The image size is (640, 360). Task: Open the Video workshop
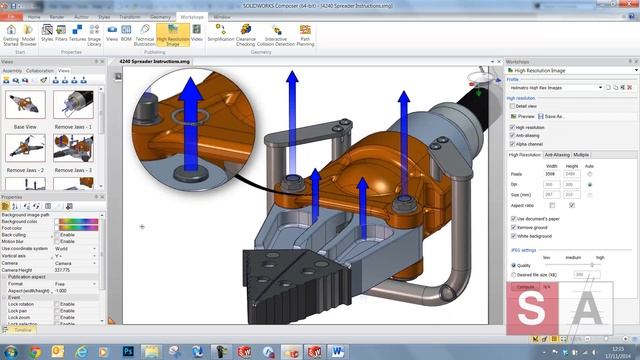click(x=197, y=33)
